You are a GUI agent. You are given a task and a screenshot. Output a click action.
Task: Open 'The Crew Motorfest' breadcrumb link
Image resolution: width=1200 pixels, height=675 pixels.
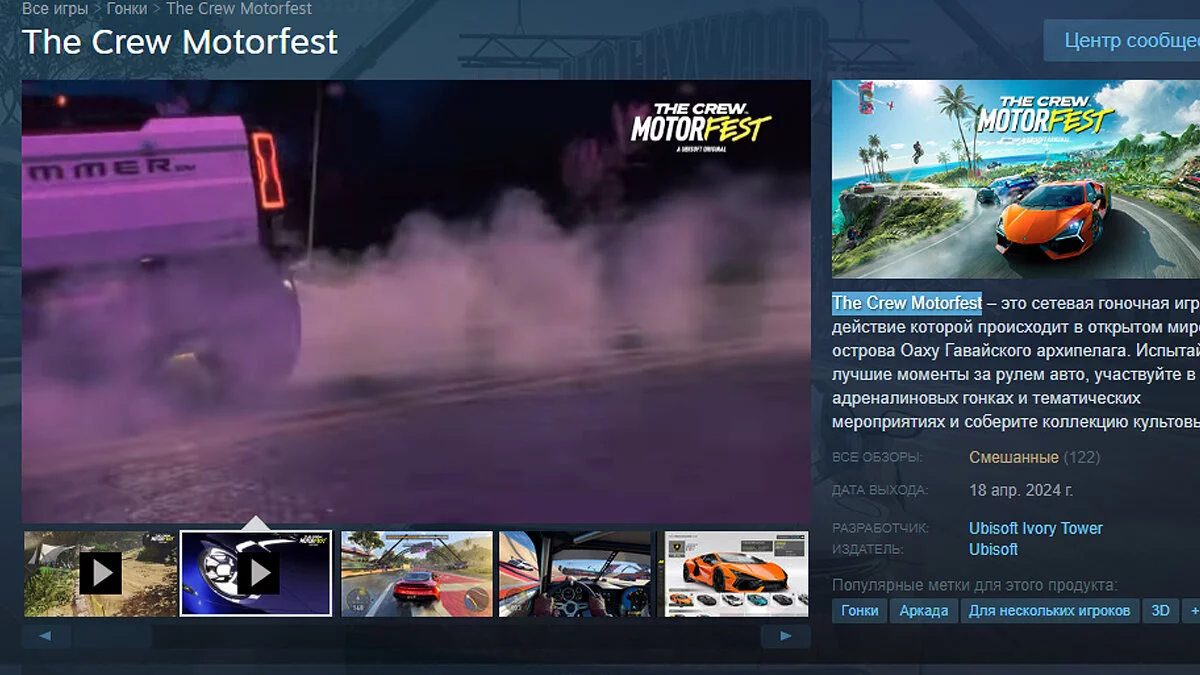click(x=239, y=8)
